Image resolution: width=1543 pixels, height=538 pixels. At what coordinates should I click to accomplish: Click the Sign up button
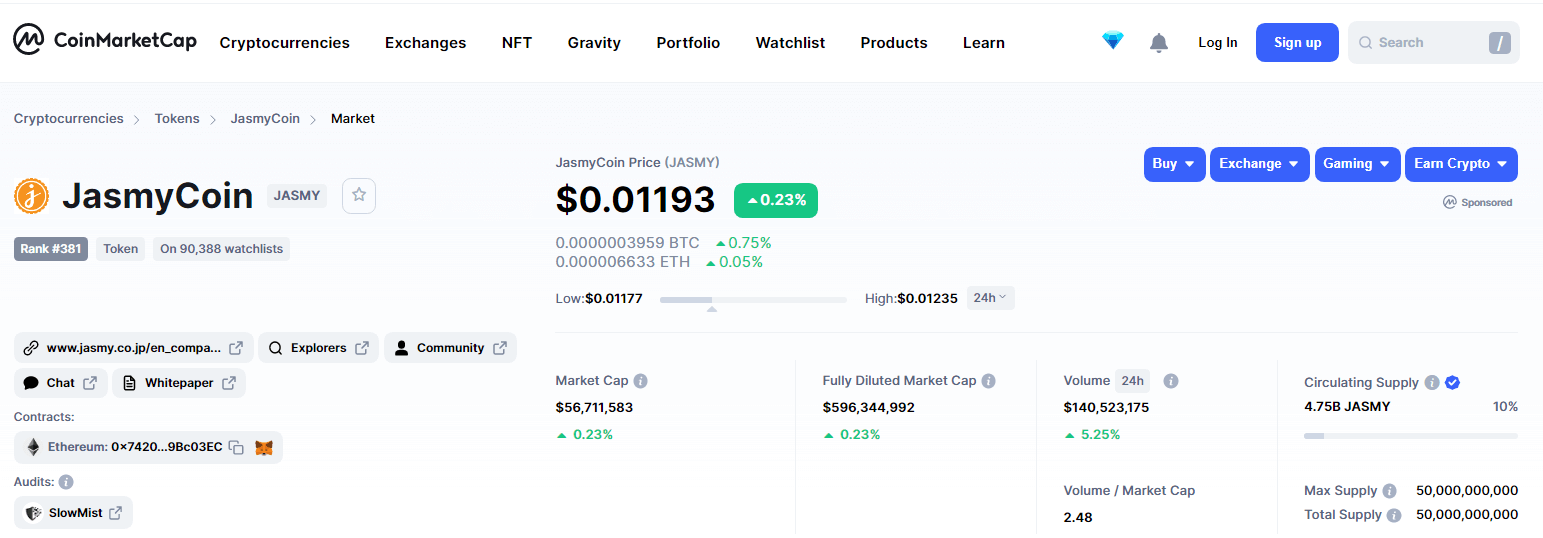point(1297,43)
